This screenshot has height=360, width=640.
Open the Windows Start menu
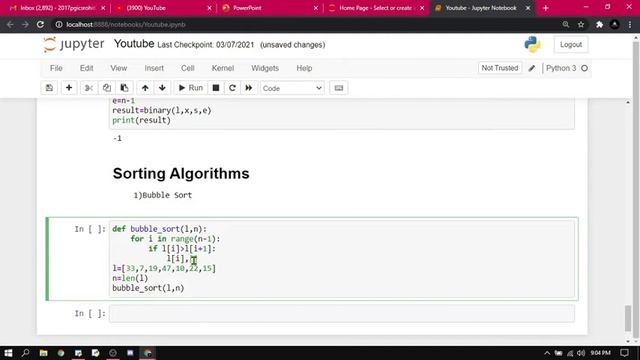8,353
